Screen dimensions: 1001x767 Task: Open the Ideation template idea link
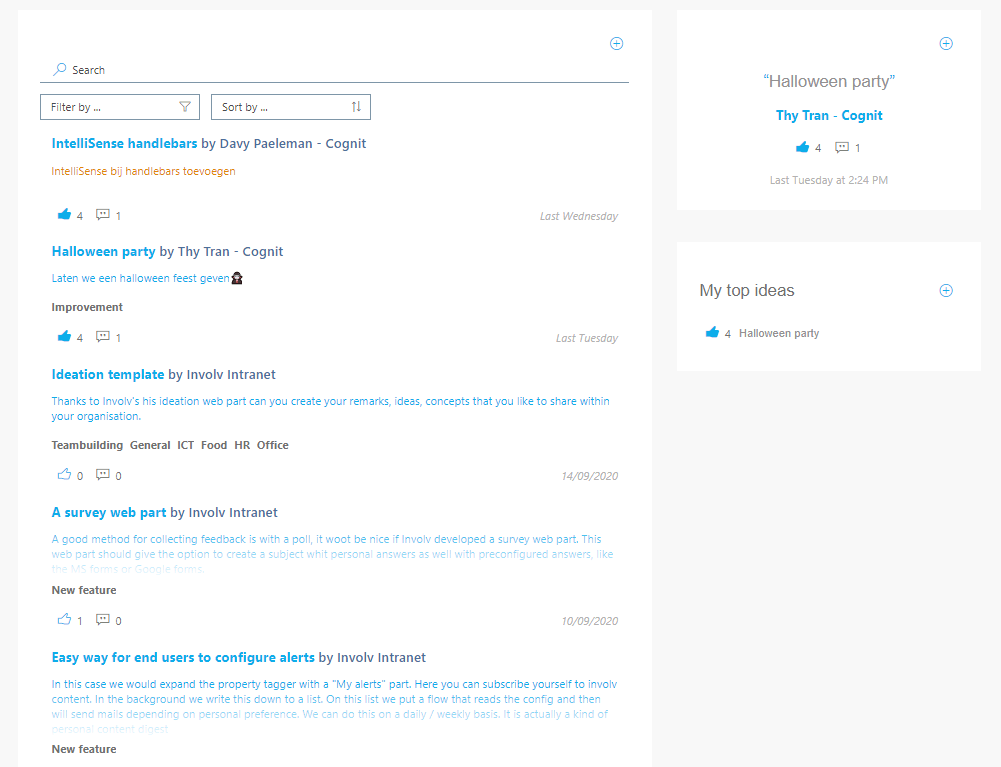[x=108, y=375]
